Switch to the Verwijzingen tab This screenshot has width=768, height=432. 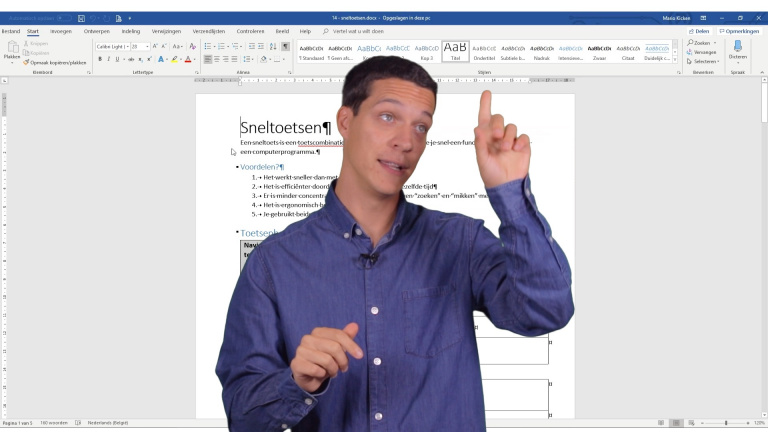click(166, 31)
